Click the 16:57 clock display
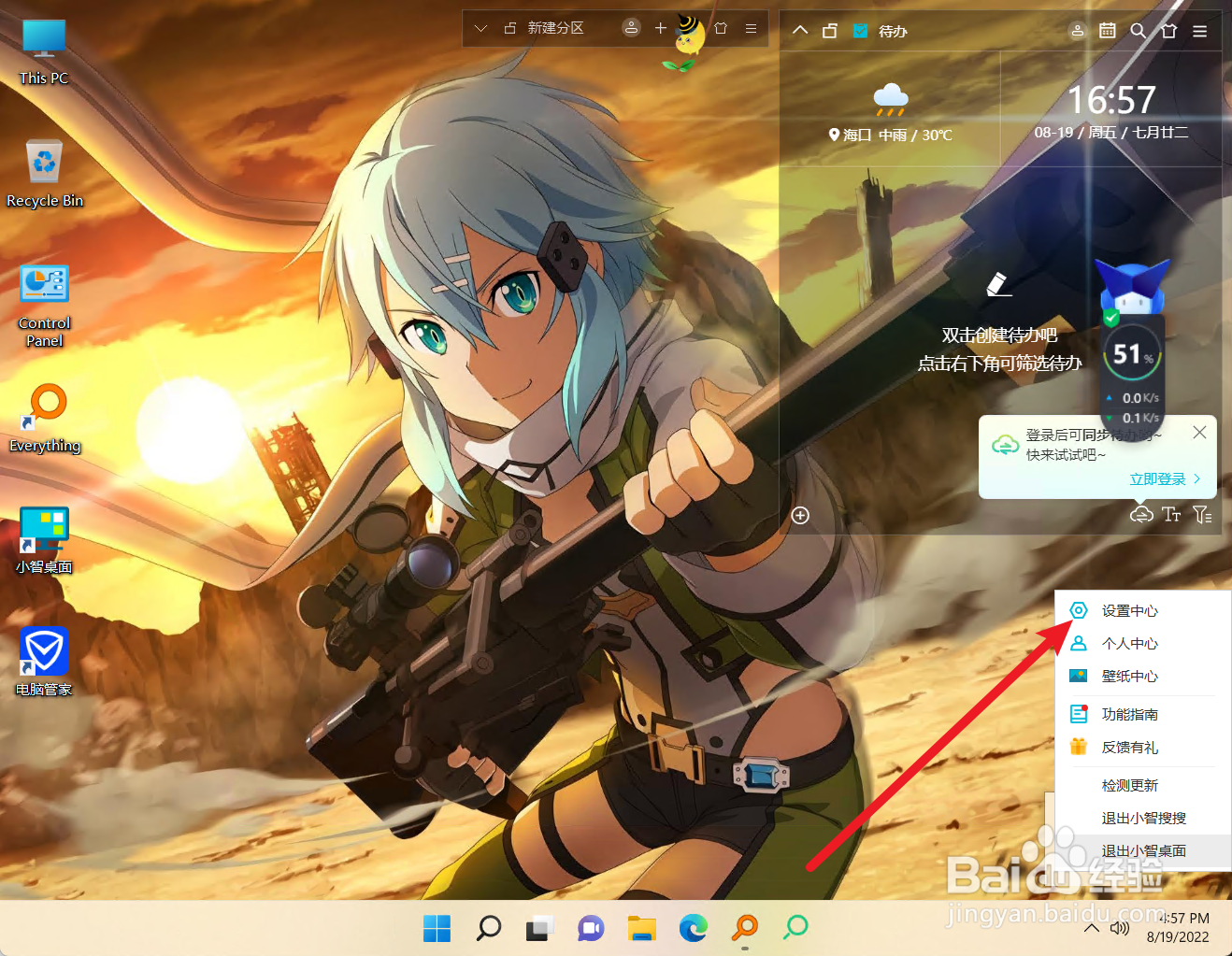 (1111, 100)
